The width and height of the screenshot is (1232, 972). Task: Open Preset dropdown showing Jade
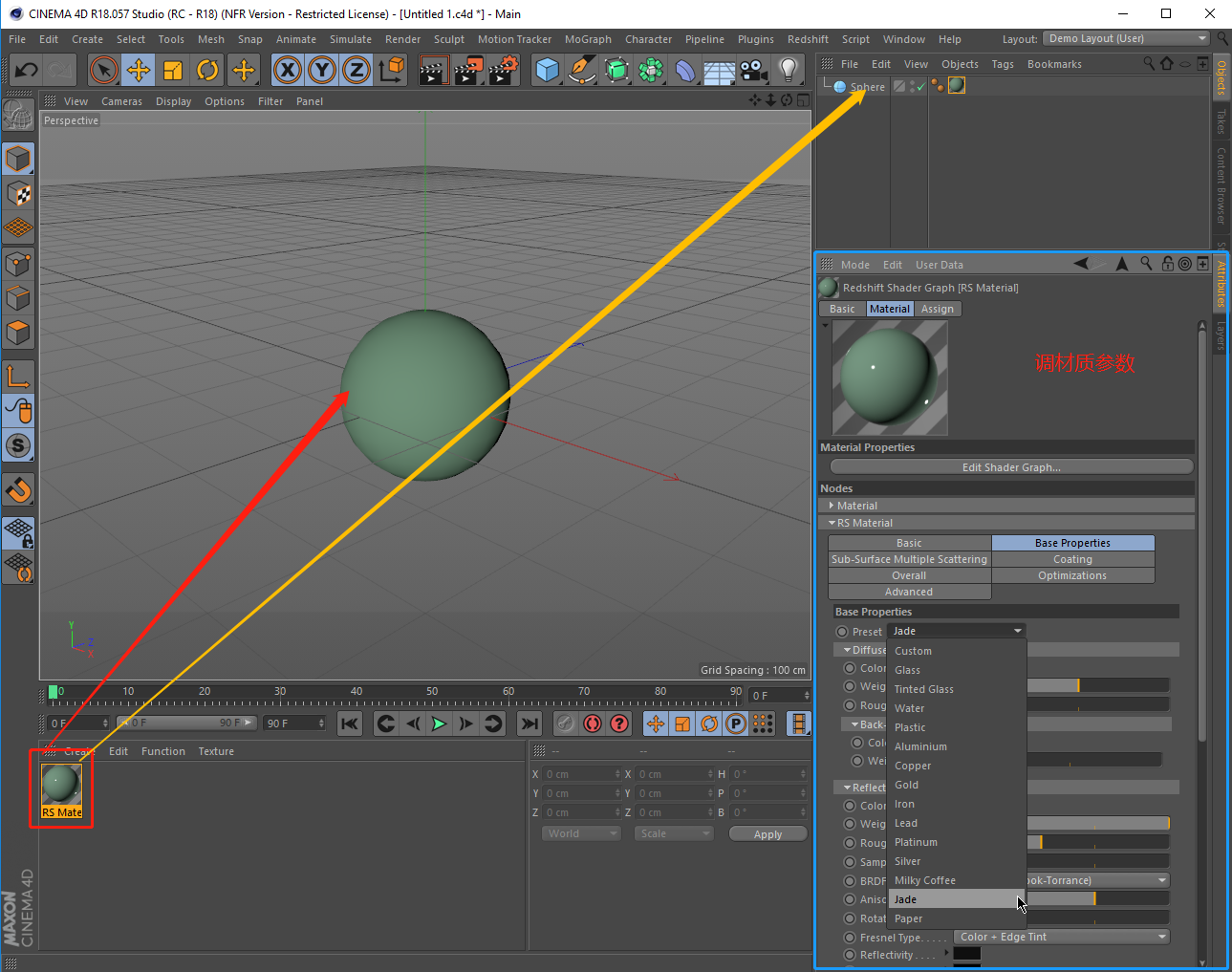pos(957,631)
